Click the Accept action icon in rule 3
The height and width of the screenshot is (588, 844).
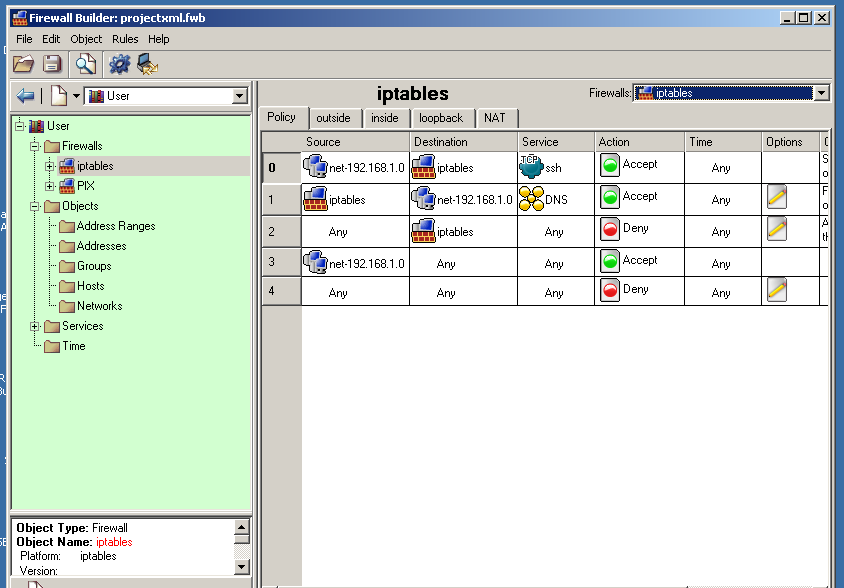[610, 262]
